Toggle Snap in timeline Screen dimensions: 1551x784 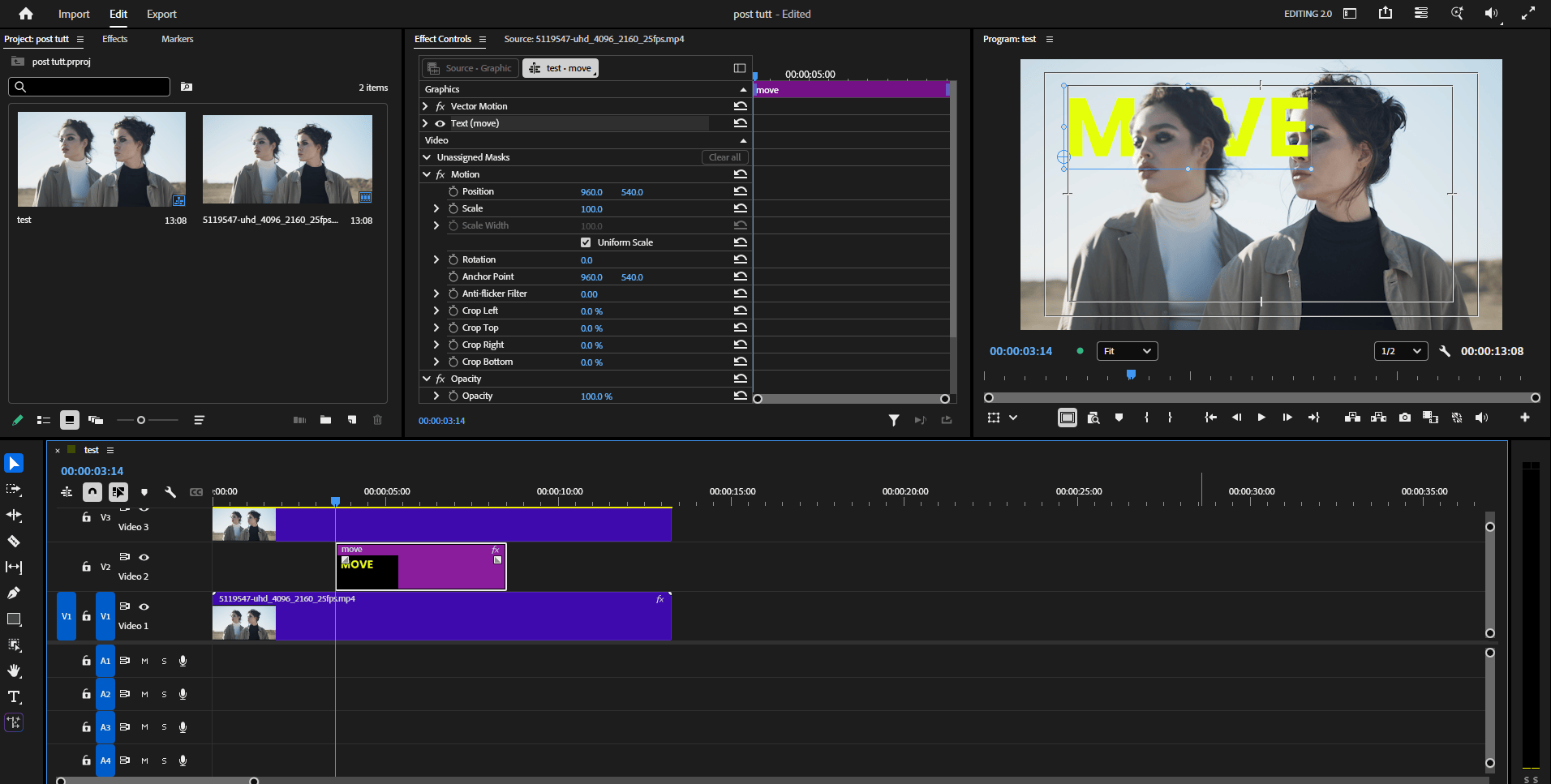(92, 492)
